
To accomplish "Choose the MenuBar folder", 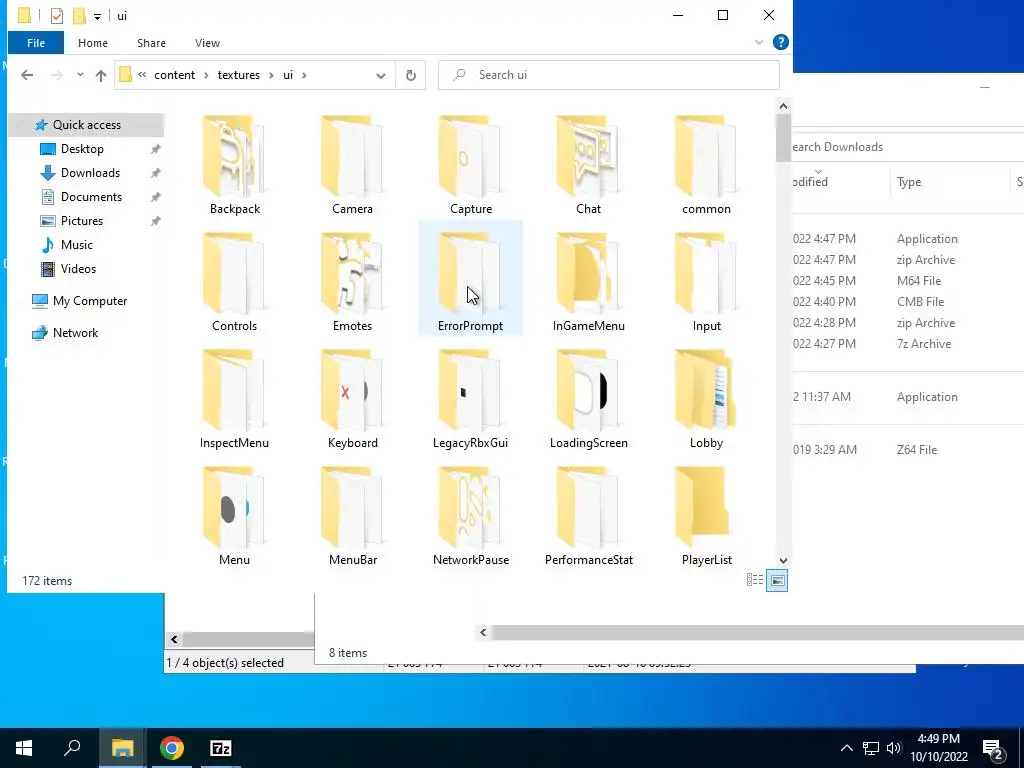I will pos(352,517).
